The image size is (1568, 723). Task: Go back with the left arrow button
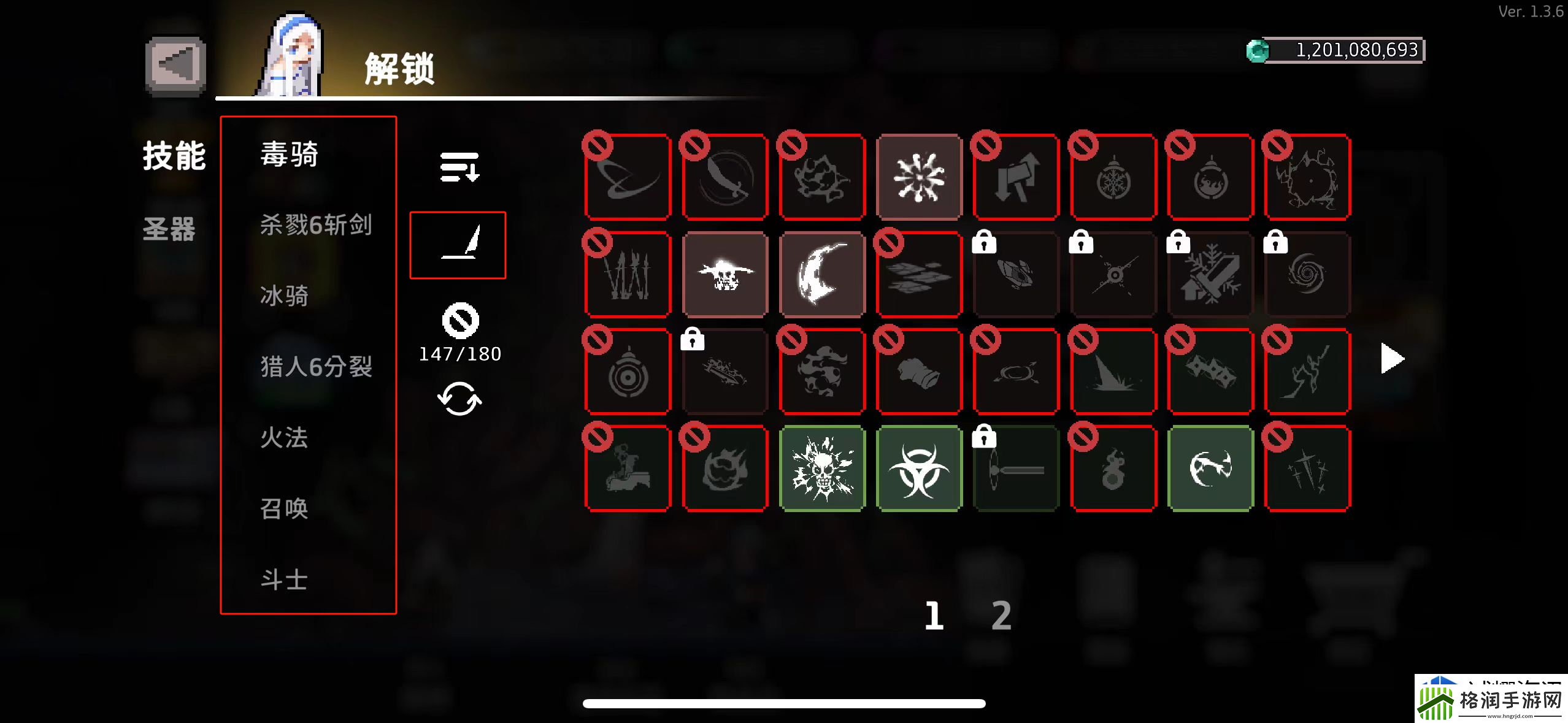point(176,65)
